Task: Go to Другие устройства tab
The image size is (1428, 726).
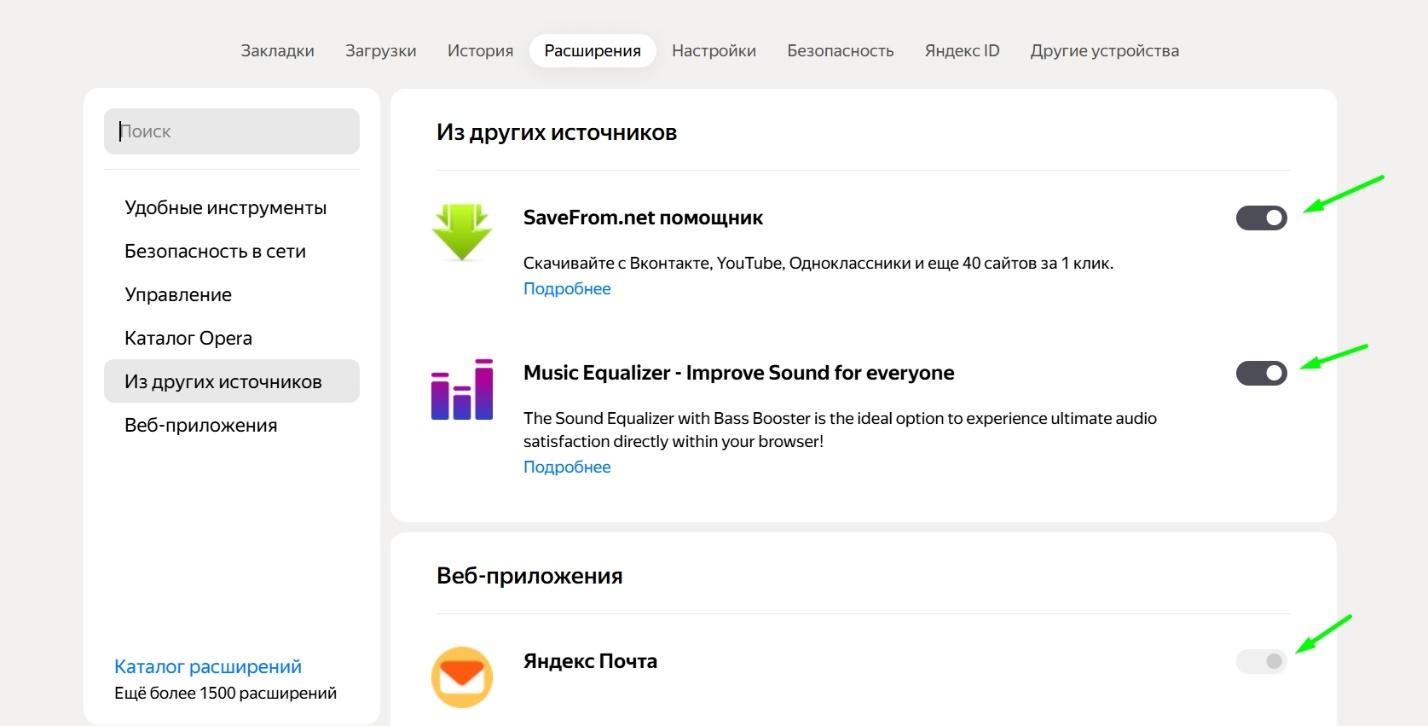Action: (x=1105, y=50)
